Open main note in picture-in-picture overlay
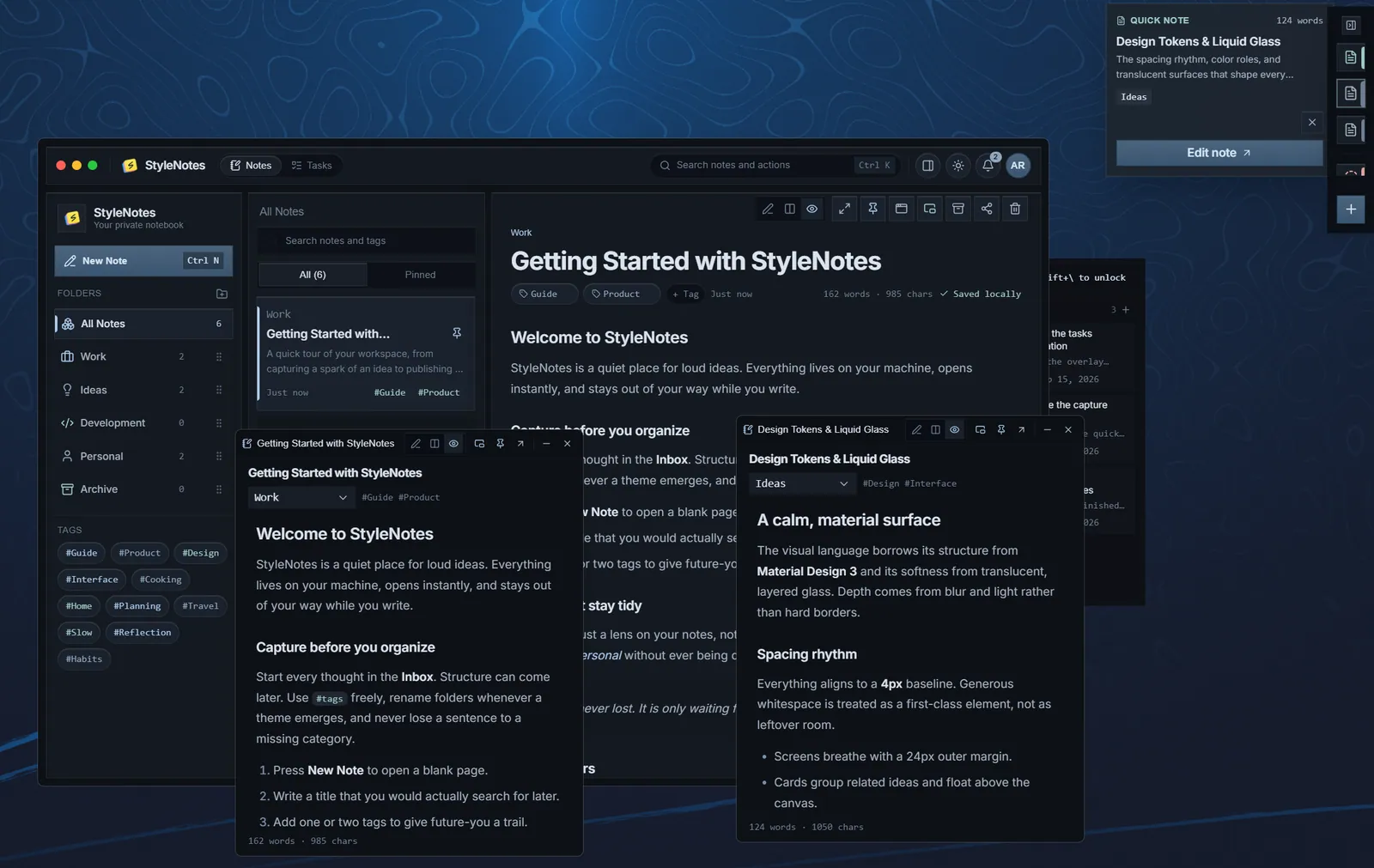1374x868 pixels. [929, 209]
